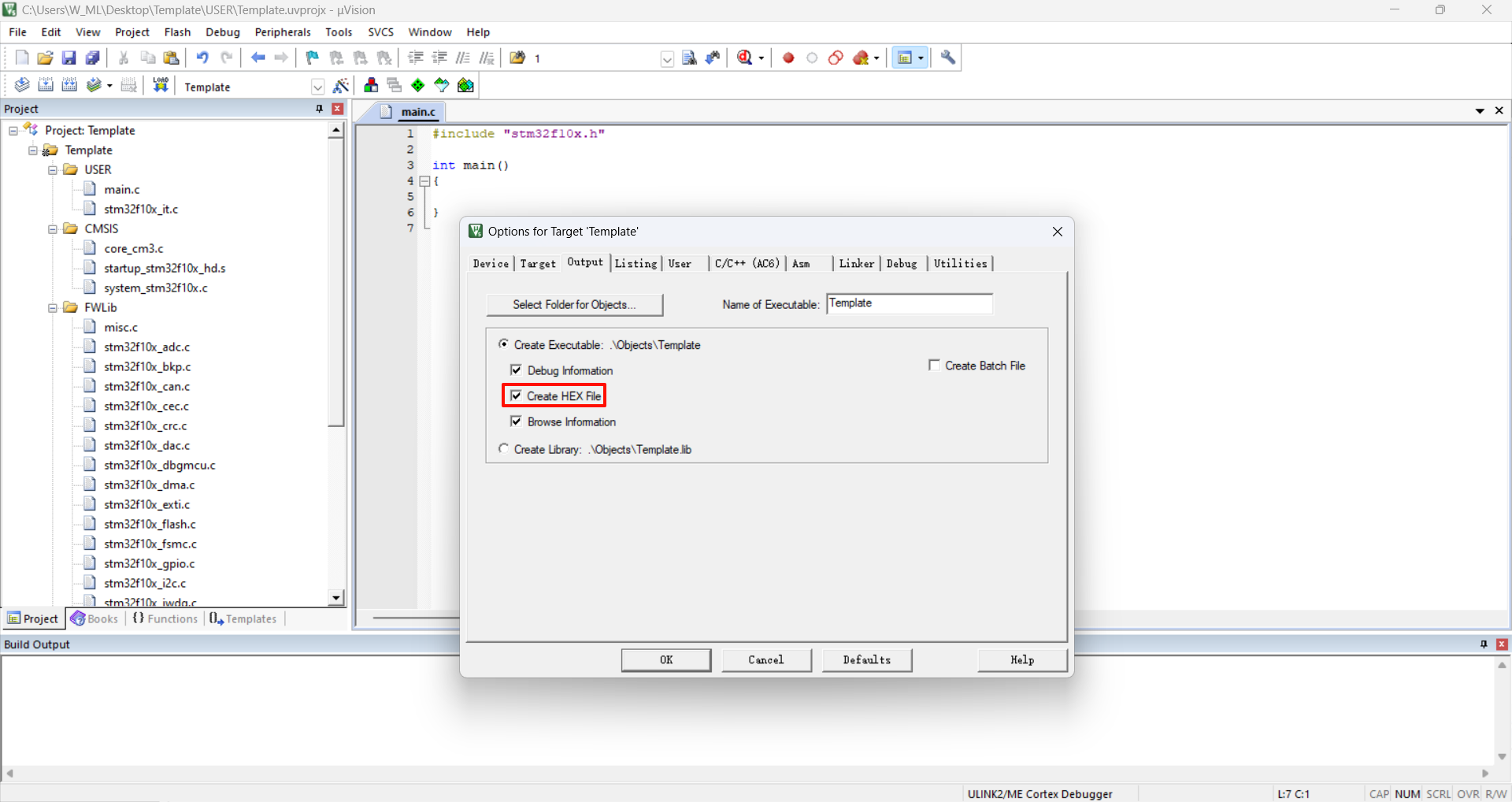Screen dimensions: 1512x802
Task: Insert a bookmark with the flag icon
Action: pyautogui.click(x=313, y=58)
